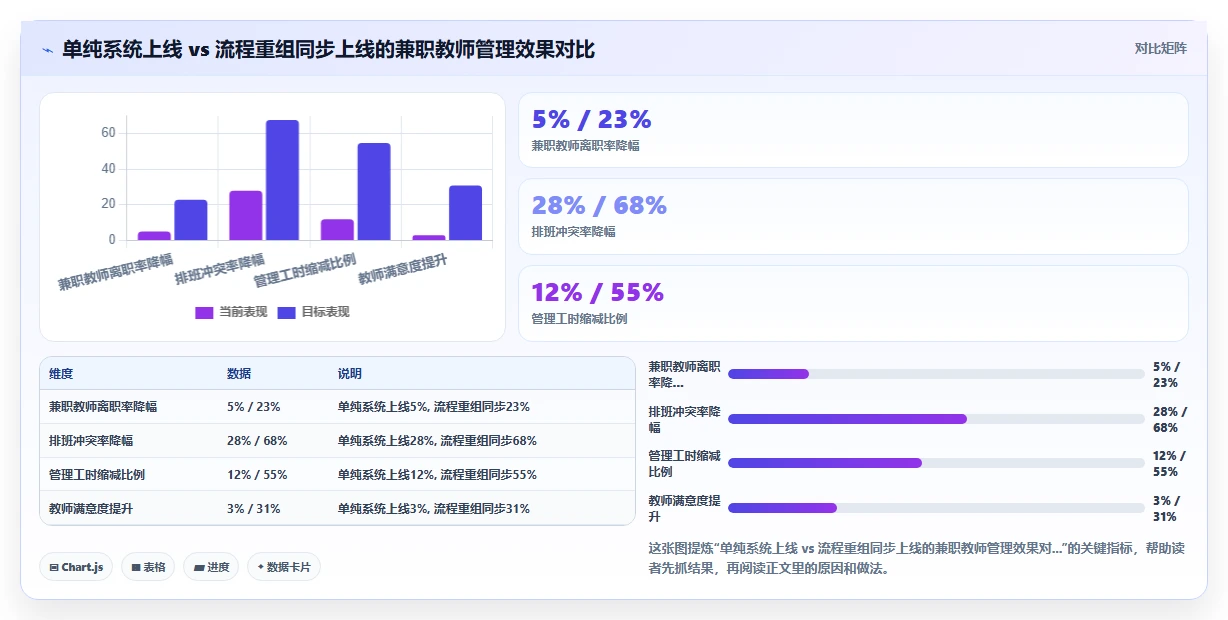Viewport: 1228px width, 620px height.
Task: Click the icon in the 表格 tag
Action: pos(136,567)
